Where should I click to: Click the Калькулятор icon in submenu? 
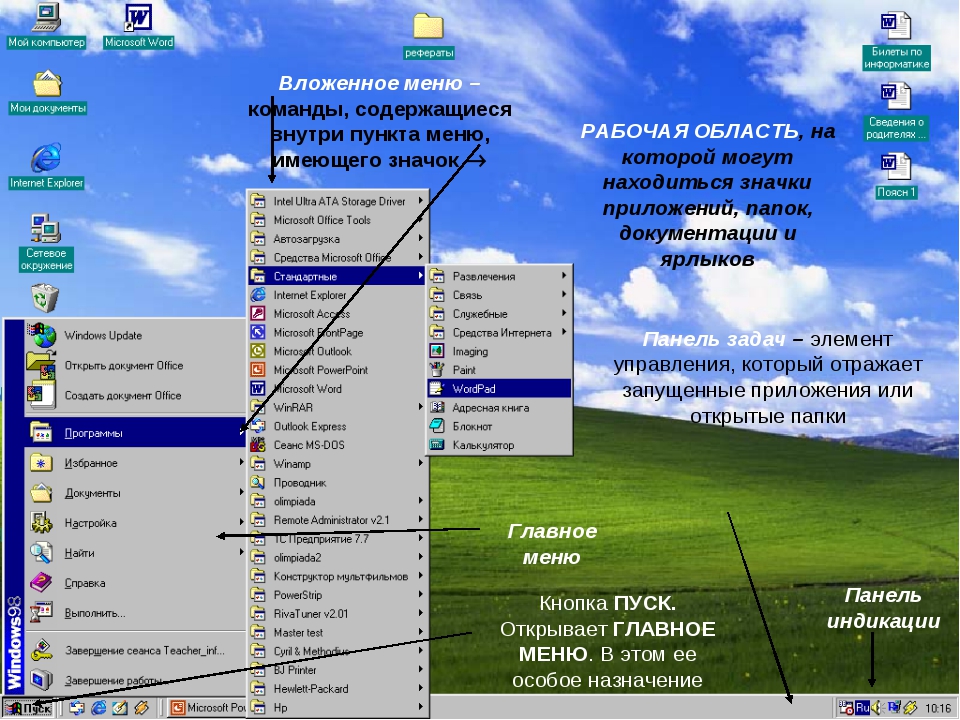click(x=437, y=445)
